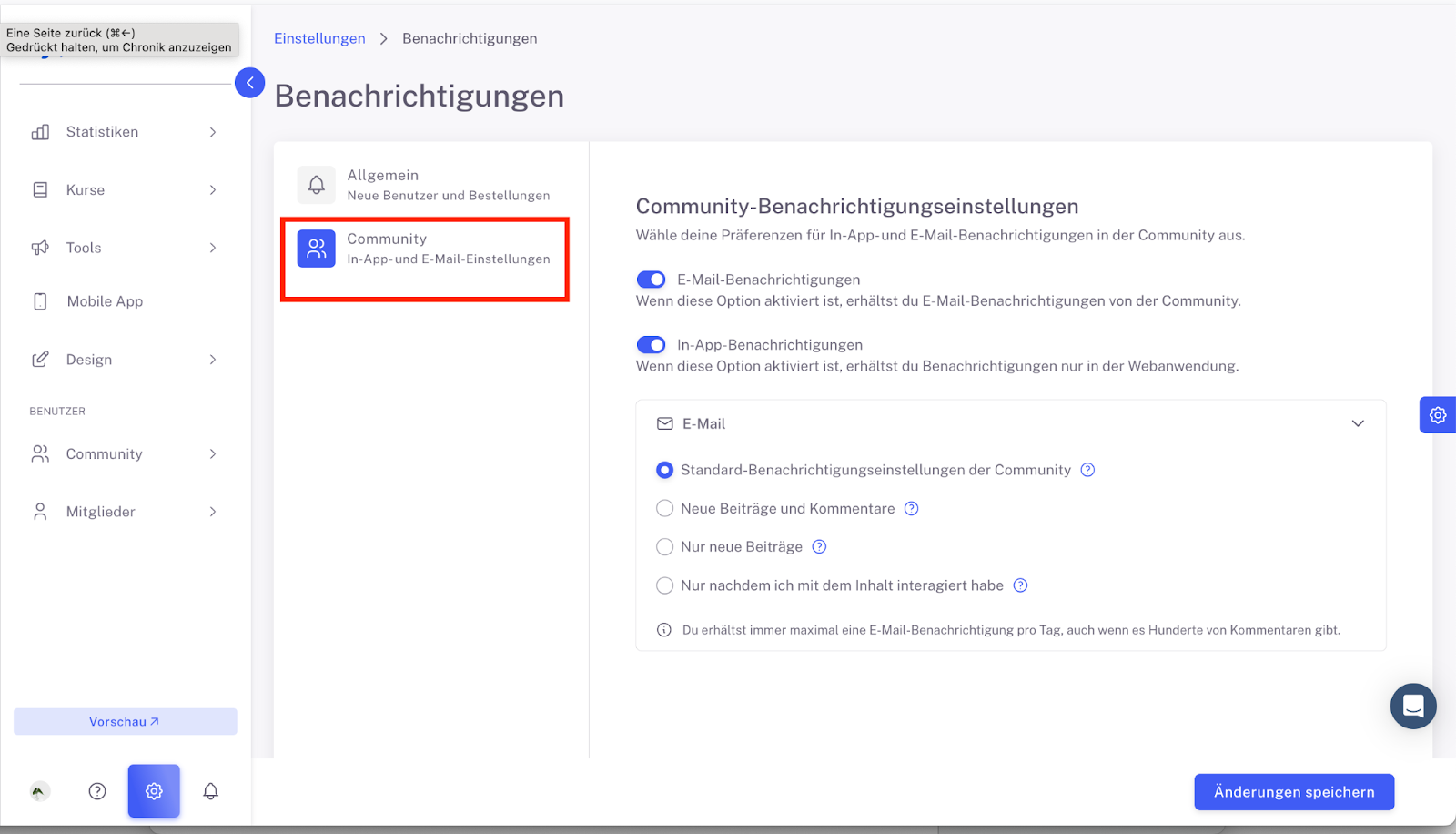
Task: Click the Allgemein bell icon
Action: (x=316, y=185)
